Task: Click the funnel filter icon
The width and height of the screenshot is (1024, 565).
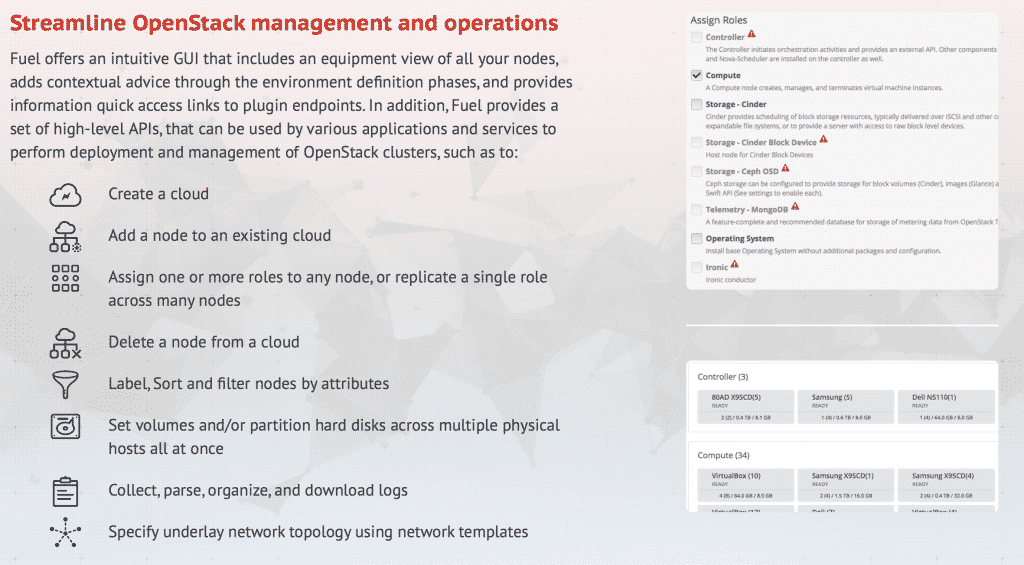Action: pyautogui.click(x=65, y=385)
